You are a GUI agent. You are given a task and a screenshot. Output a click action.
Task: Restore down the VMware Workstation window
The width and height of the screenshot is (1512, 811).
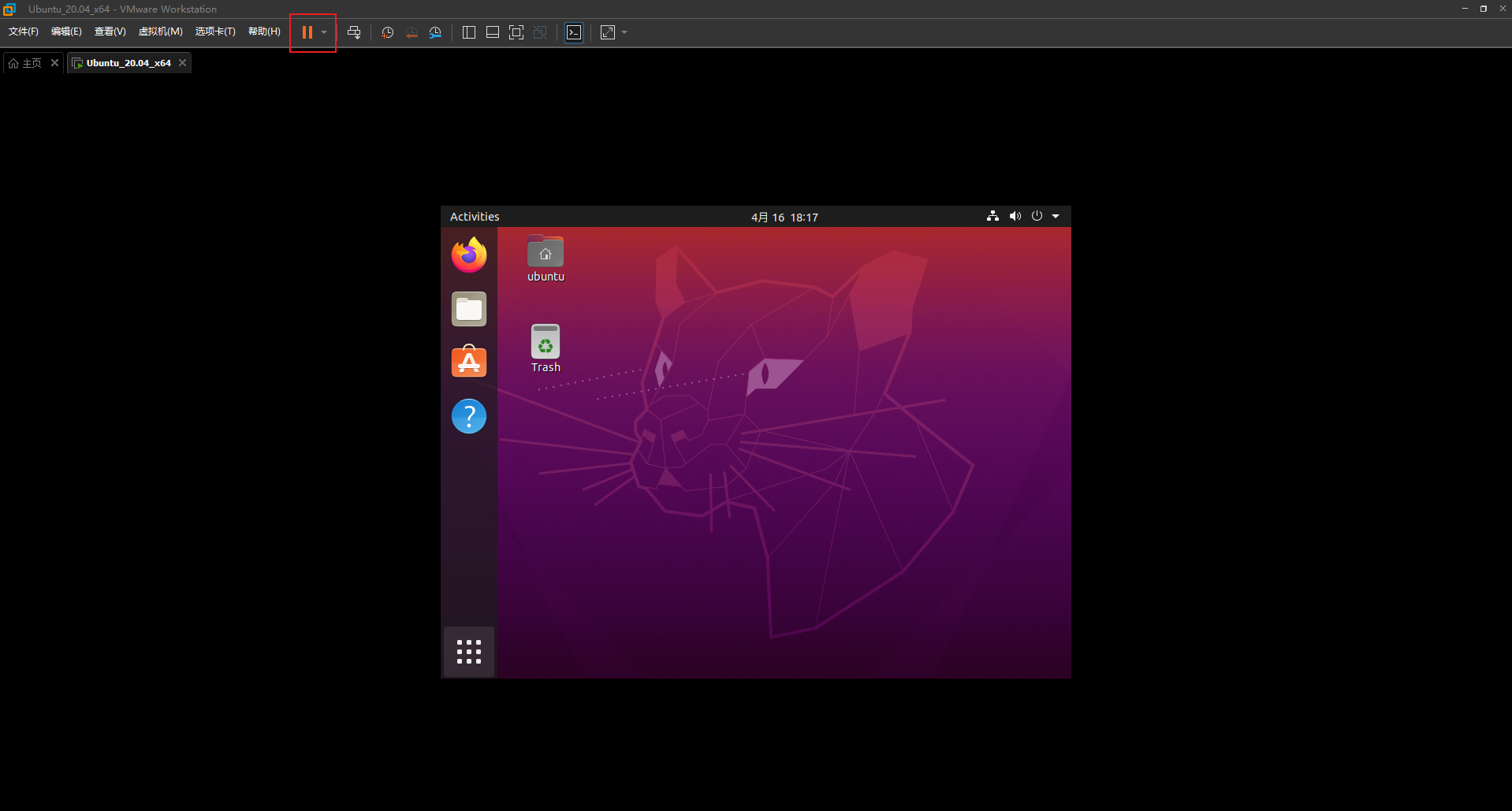(x=1484, y=9)
